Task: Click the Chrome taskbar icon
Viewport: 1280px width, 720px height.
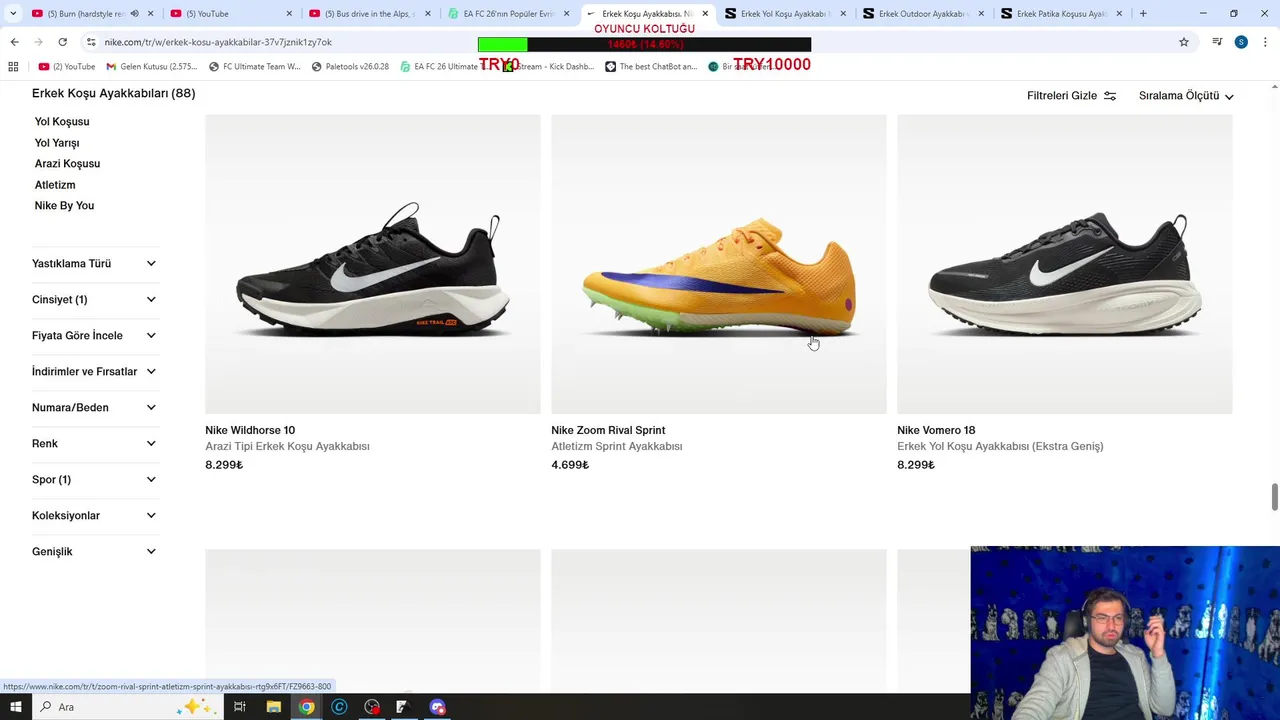Action: (x=307, y=707)
